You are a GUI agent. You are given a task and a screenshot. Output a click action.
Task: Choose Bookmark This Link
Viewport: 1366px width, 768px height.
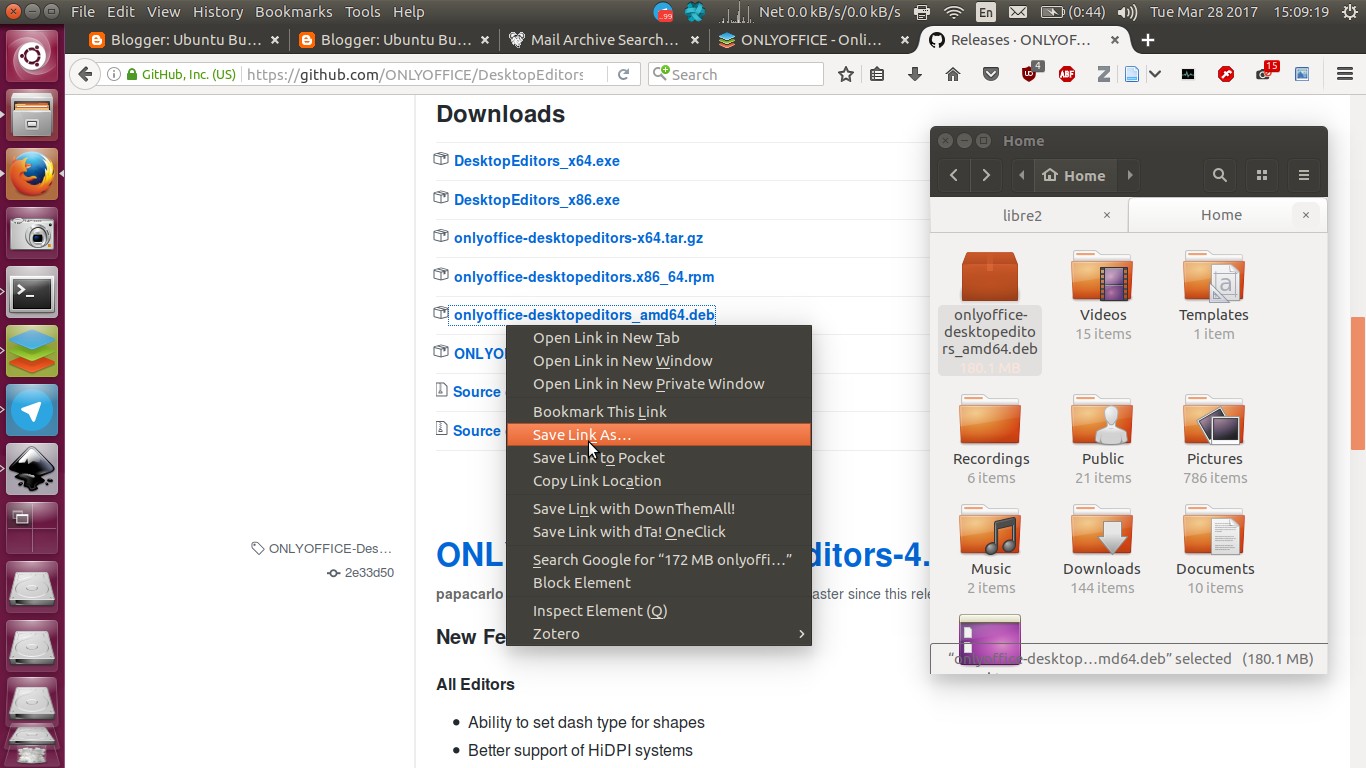[659, 412]
